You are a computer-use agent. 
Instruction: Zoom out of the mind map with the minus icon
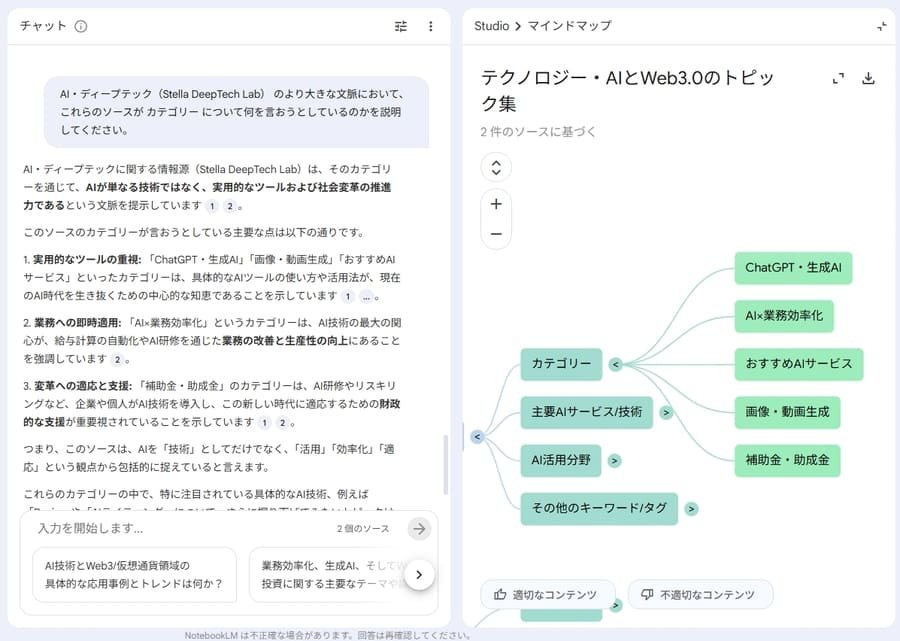pyautogui.click(x=495, y=234)
